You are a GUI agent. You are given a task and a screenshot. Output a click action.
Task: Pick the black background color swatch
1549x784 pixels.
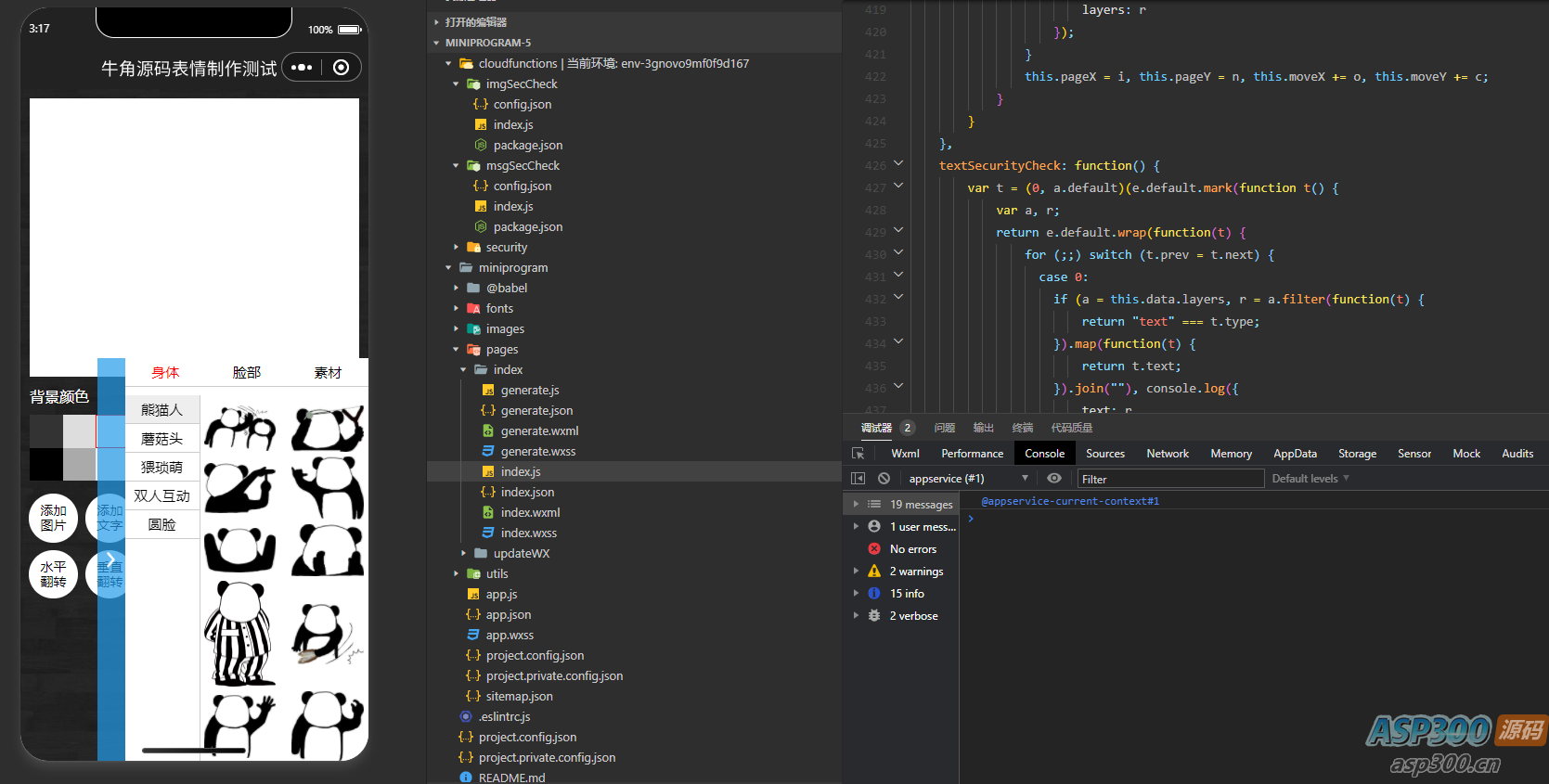point(45,464)
